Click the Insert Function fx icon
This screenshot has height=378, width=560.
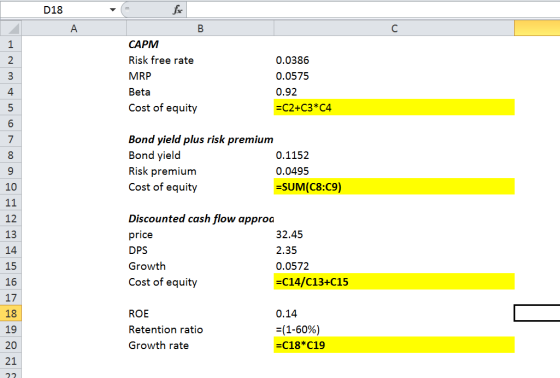(x=178, y=10)
